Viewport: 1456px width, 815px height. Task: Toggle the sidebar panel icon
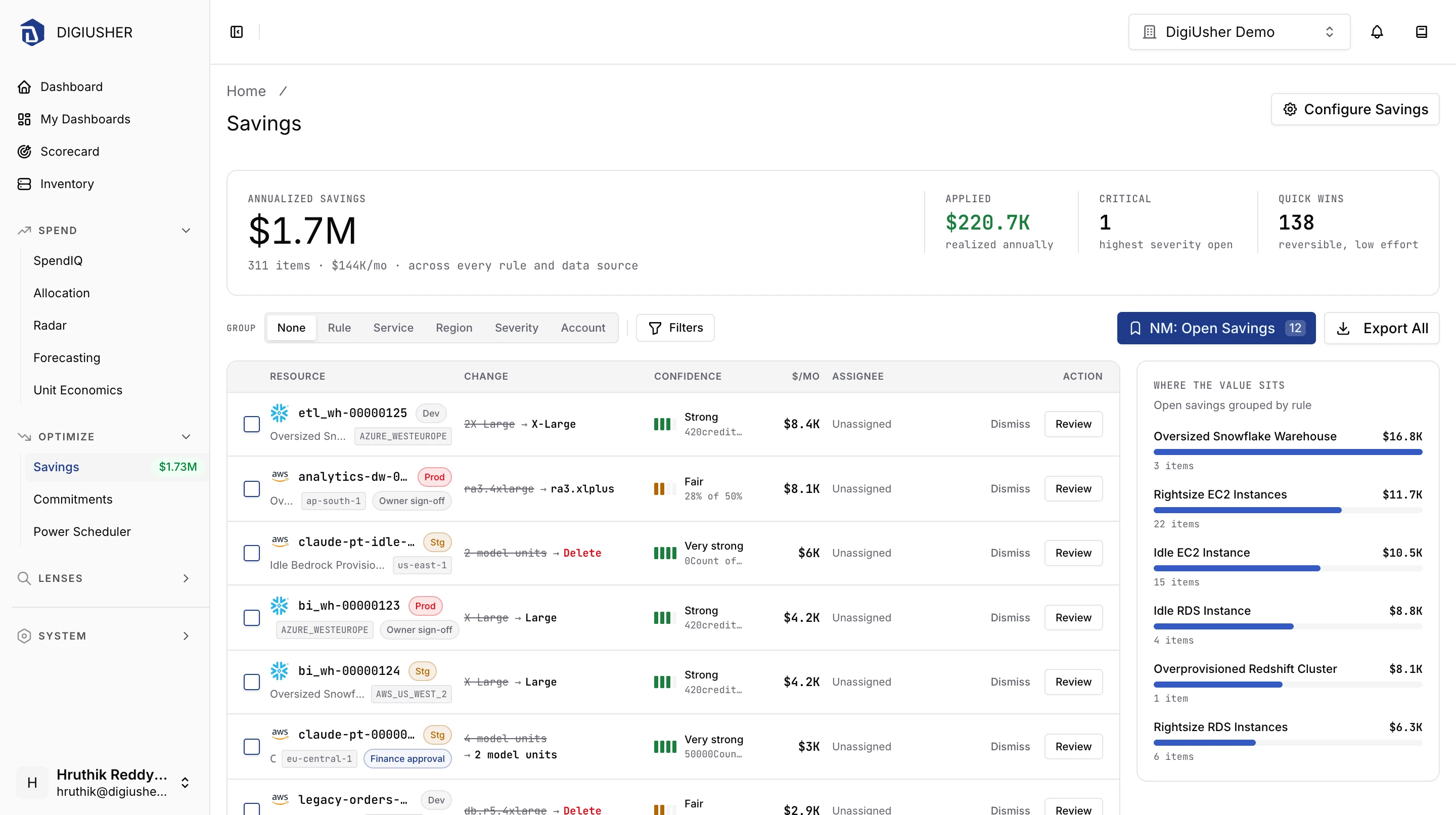click(237, 32)
